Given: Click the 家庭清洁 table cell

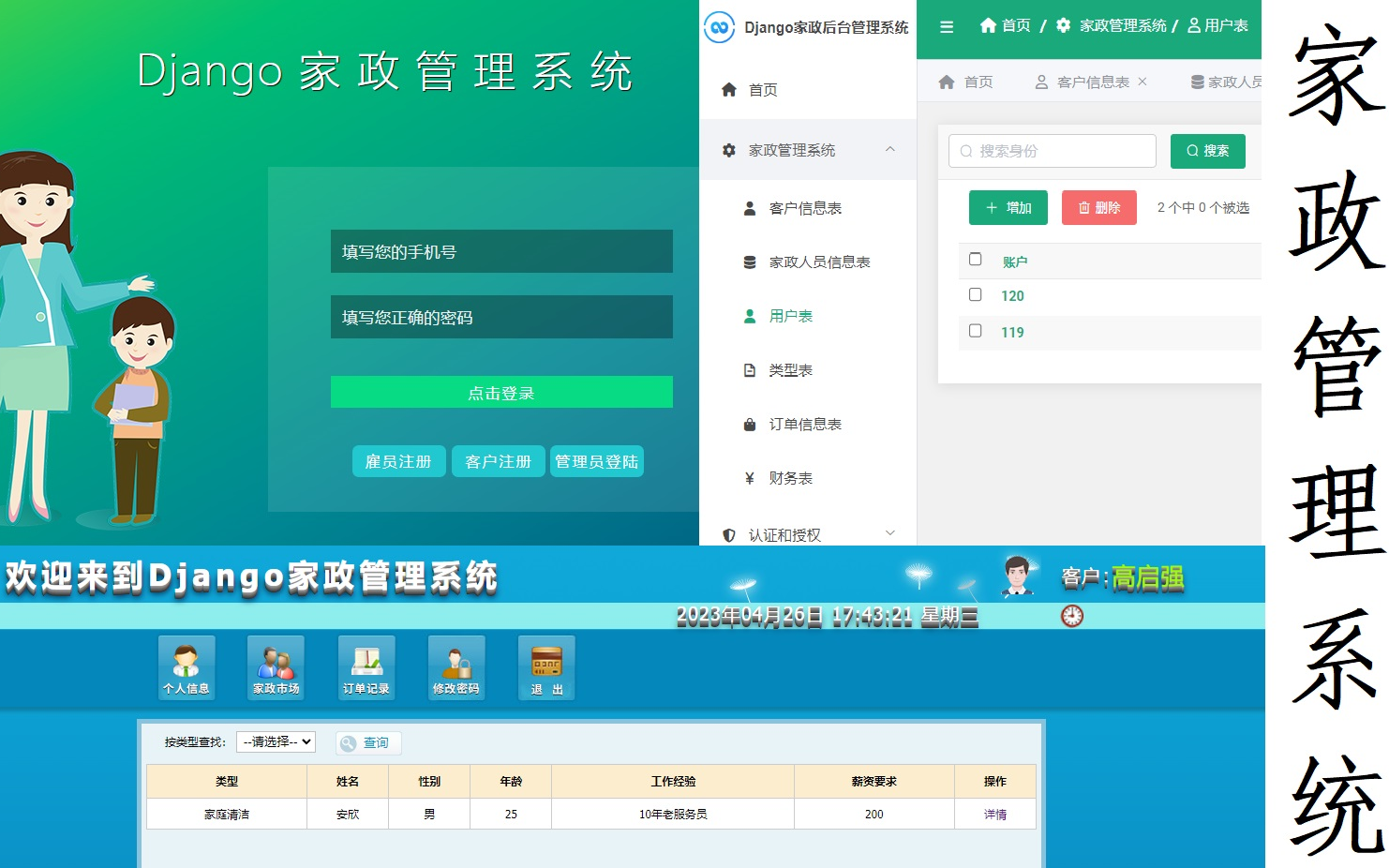Looking at the screenshot, I should (227, 814).
